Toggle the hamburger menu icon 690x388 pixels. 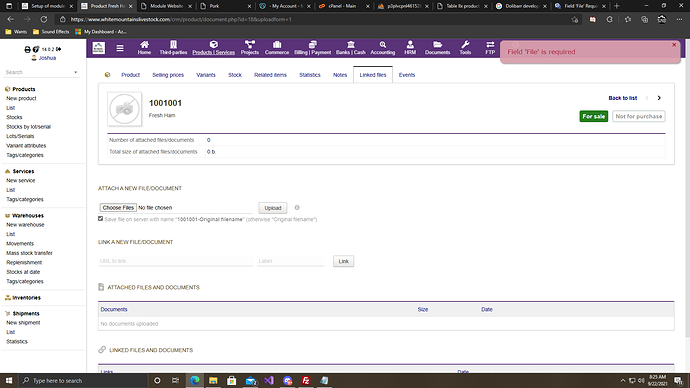pyautogui.click(x=120, y=48)
